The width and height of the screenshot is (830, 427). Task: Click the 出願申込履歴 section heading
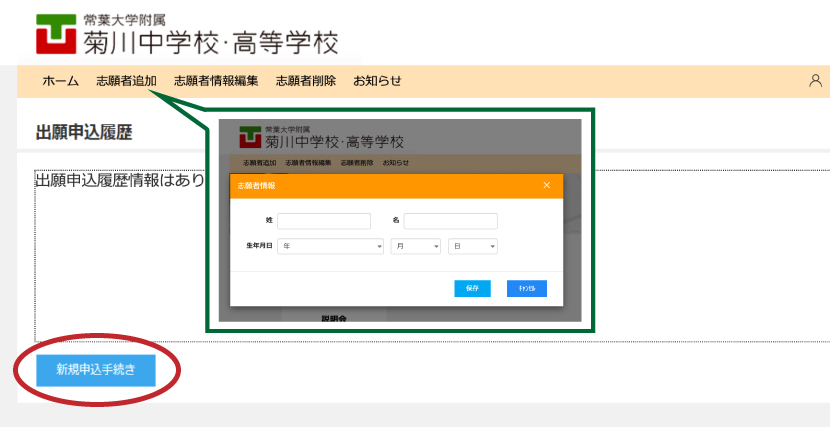[x=84, y=132]
